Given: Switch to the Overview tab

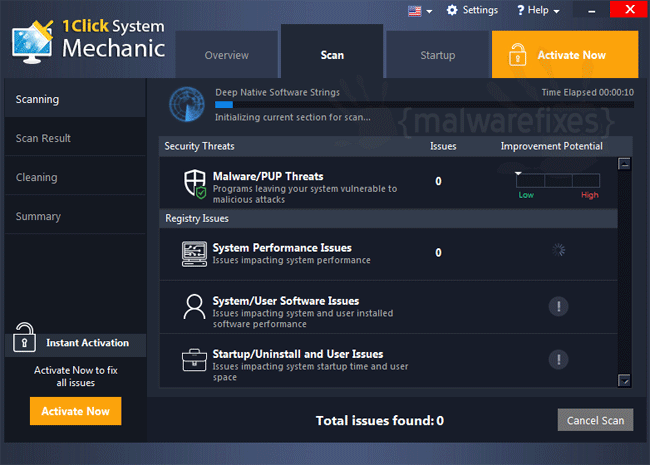Looking at the screenshot, I should [x=227, y=55].
